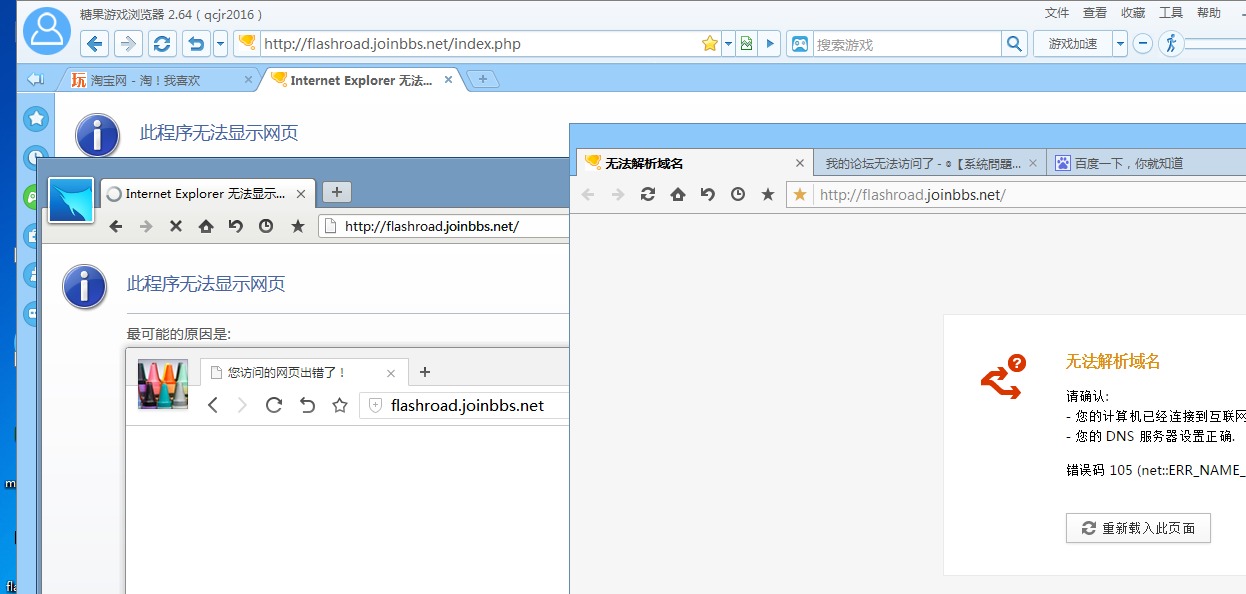
Task: Click the magnifier search button
Action: (1014, 44)
